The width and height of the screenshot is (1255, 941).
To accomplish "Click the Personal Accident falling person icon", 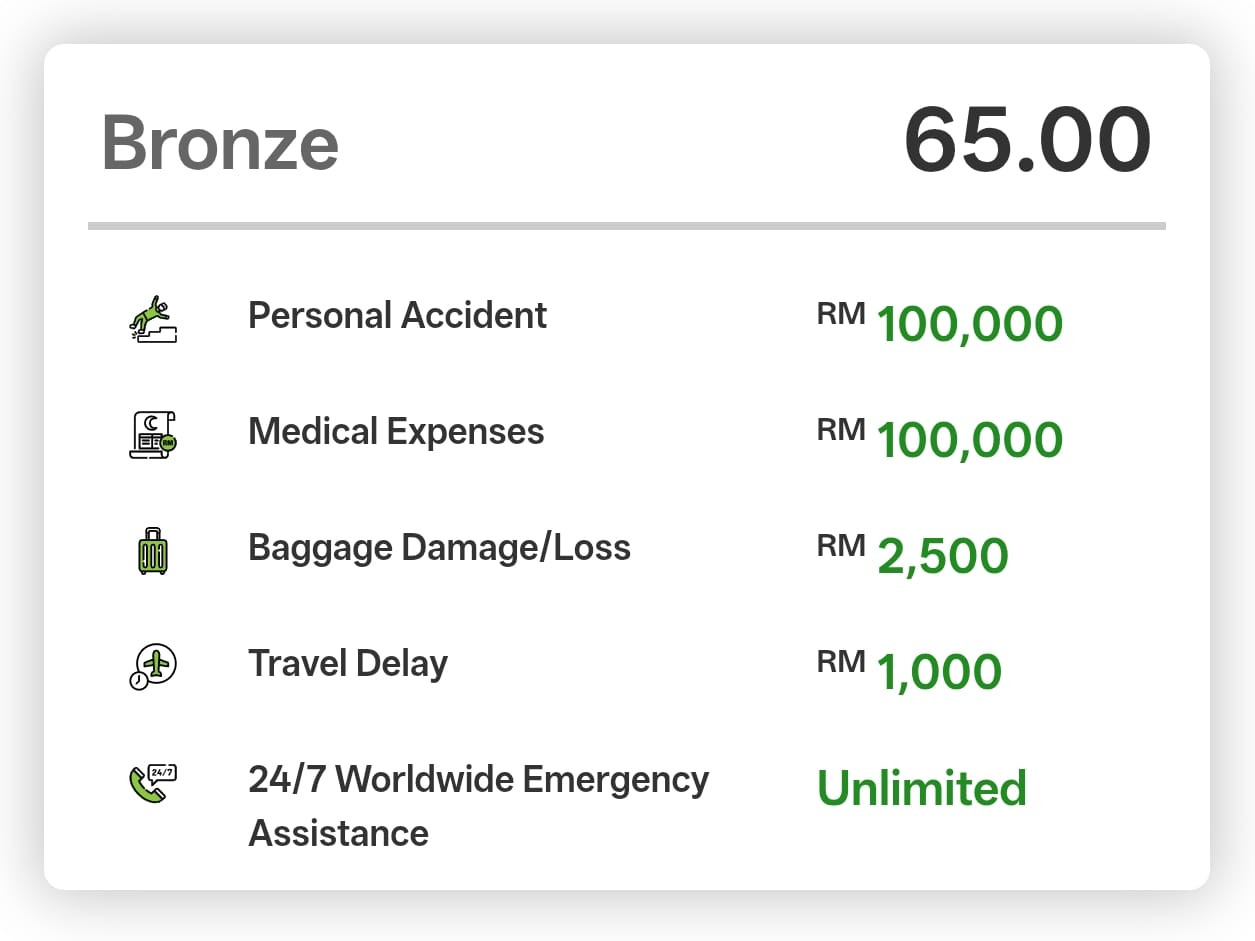I will pyautogui.click(x=153, y=319).
